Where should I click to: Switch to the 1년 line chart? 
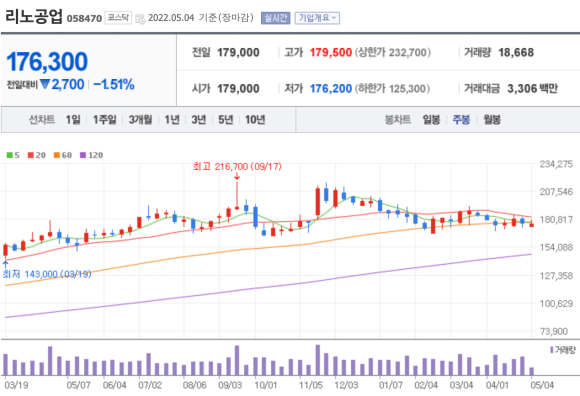click(172, 119)
